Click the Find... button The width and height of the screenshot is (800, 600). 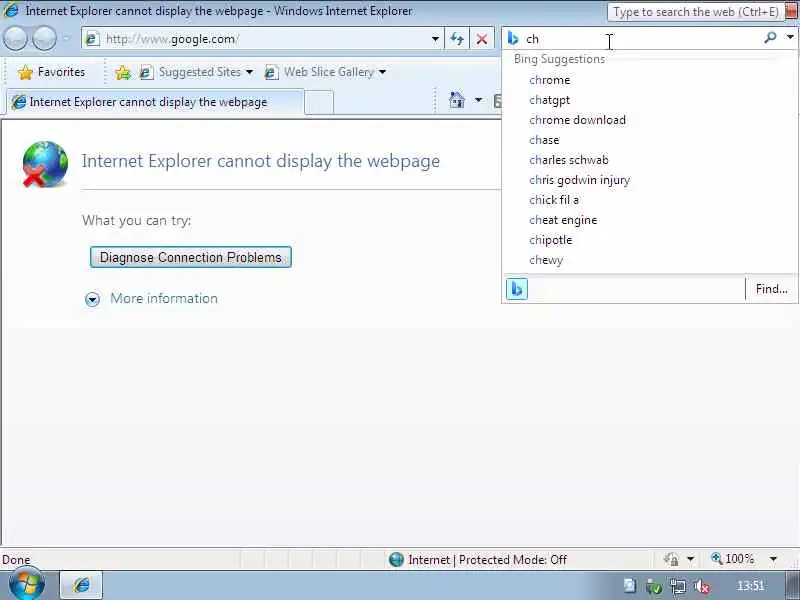[771, 289]
